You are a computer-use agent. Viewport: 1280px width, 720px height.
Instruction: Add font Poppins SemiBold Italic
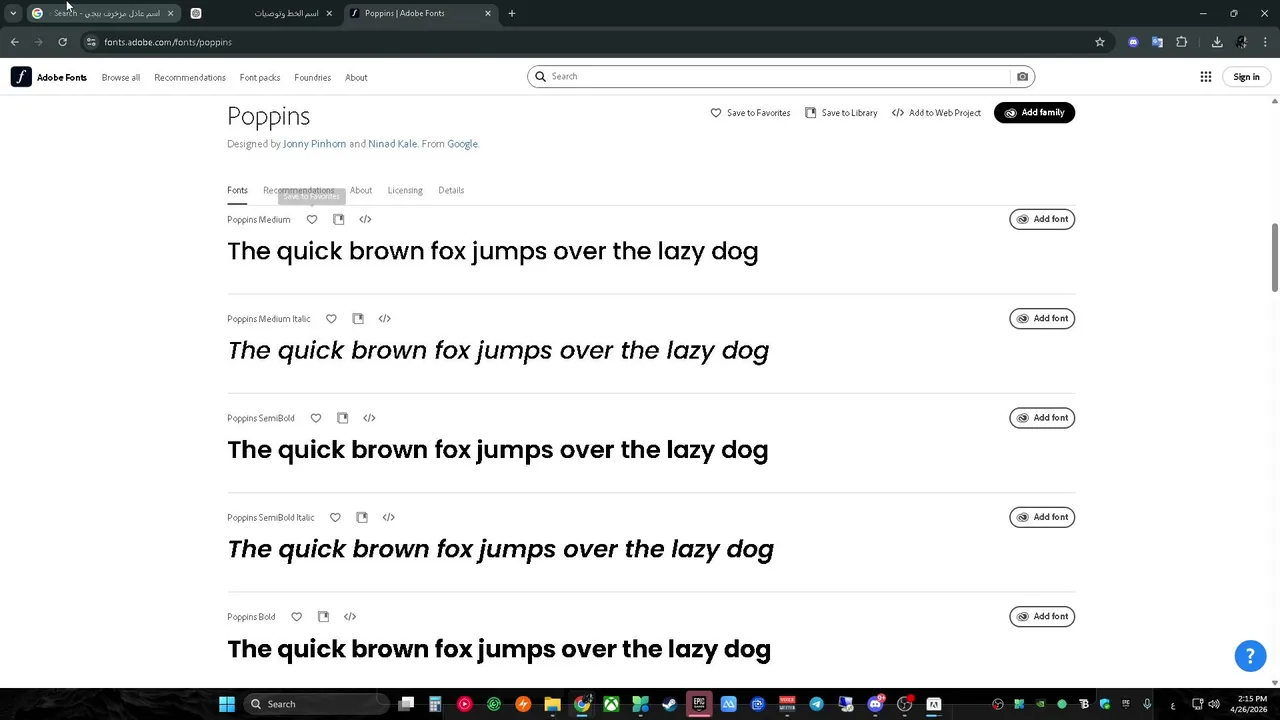coord(1042,517)
